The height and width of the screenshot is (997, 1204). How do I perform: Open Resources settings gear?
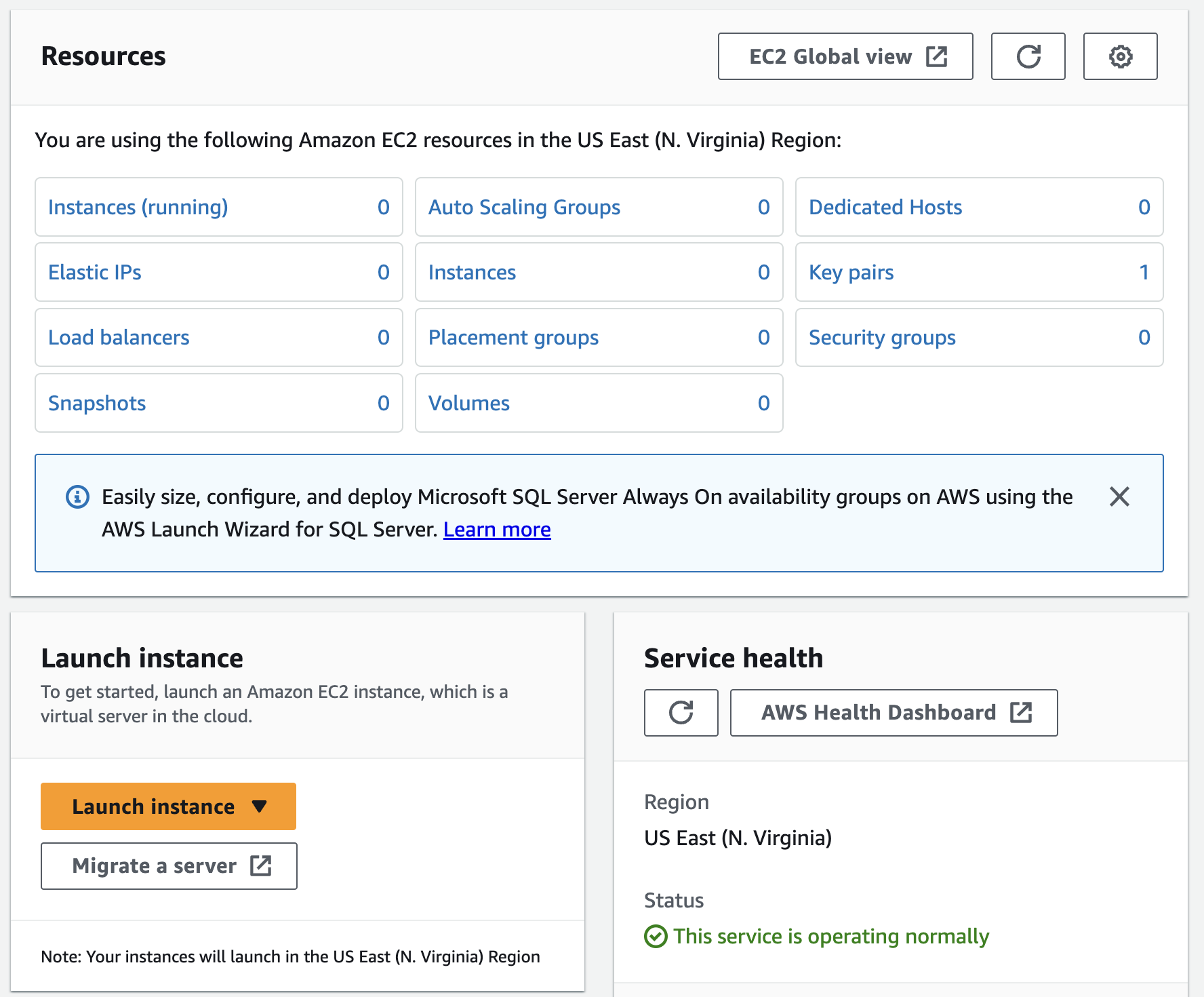(1120, 56)
